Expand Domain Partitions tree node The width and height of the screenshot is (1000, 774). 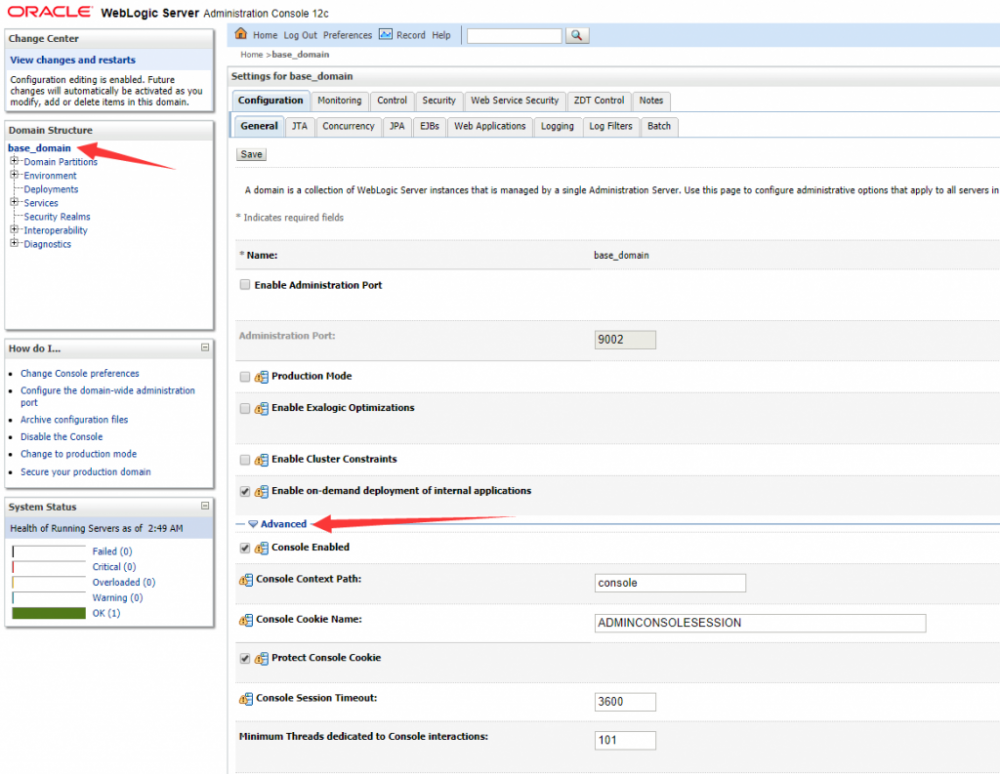(14, 161)
